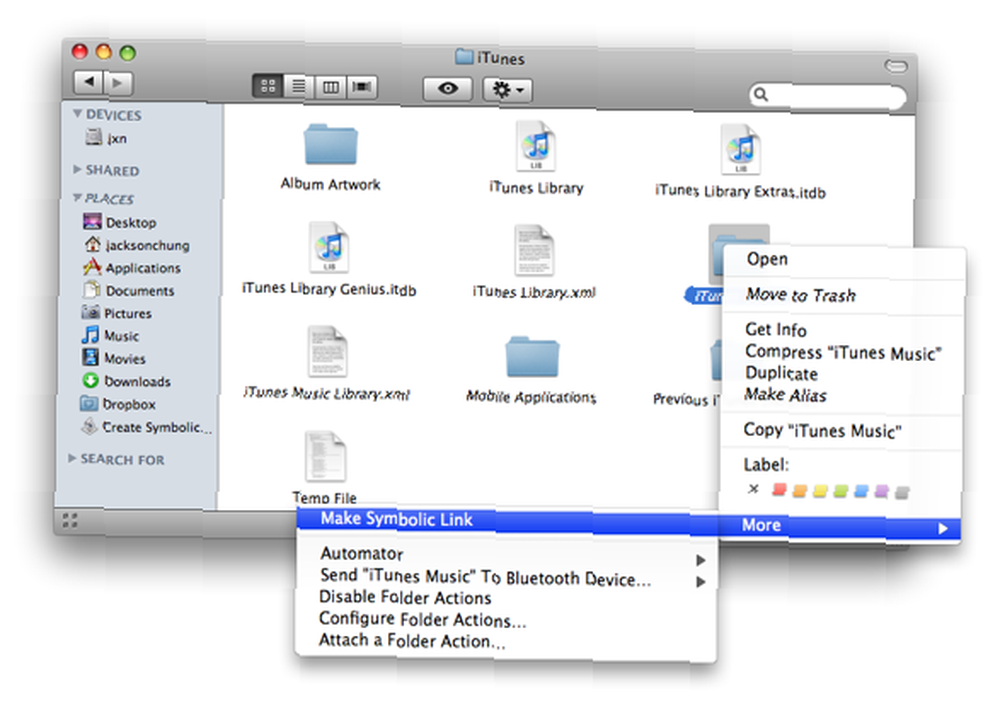Open jacksonchung home folder in sidebar
The image size is (1000, 706).
pyautogui.click(x=136, y=245)
